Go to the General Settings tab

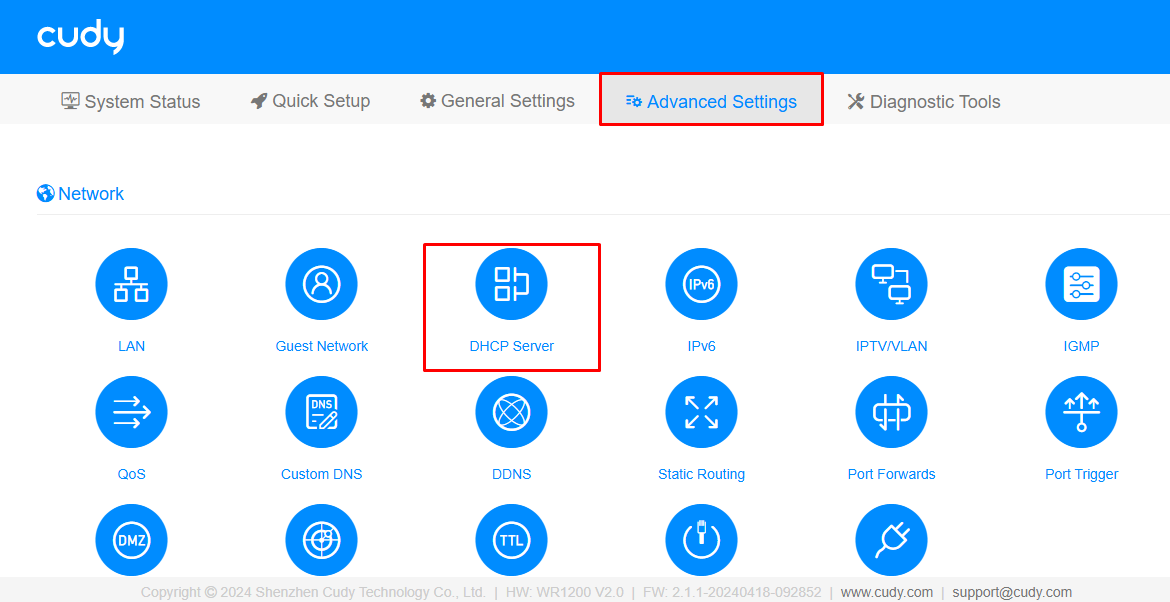click(x=497, y=101)
